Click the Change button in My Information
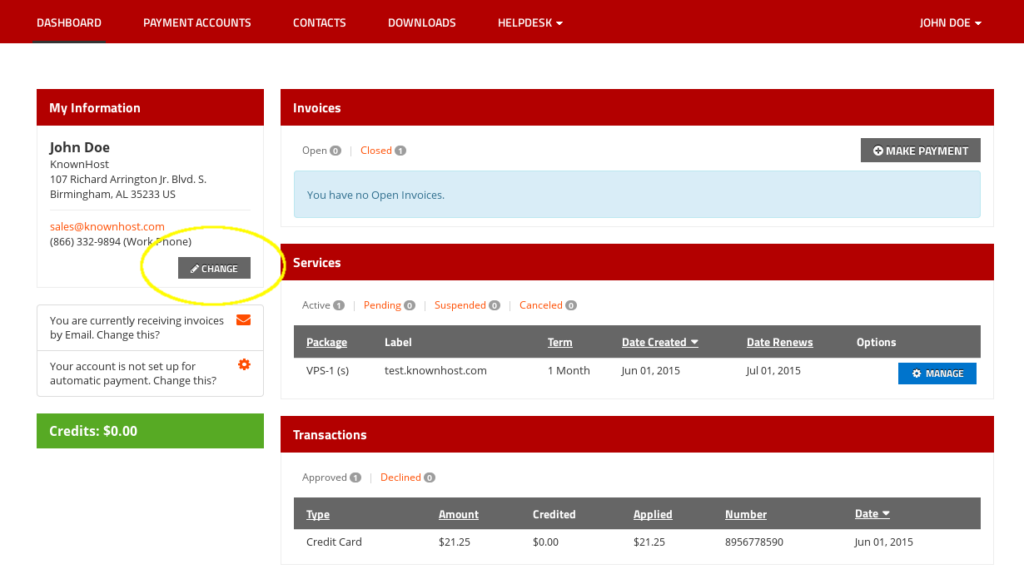Screen dimensions: 1024x574 coord(214,268)
